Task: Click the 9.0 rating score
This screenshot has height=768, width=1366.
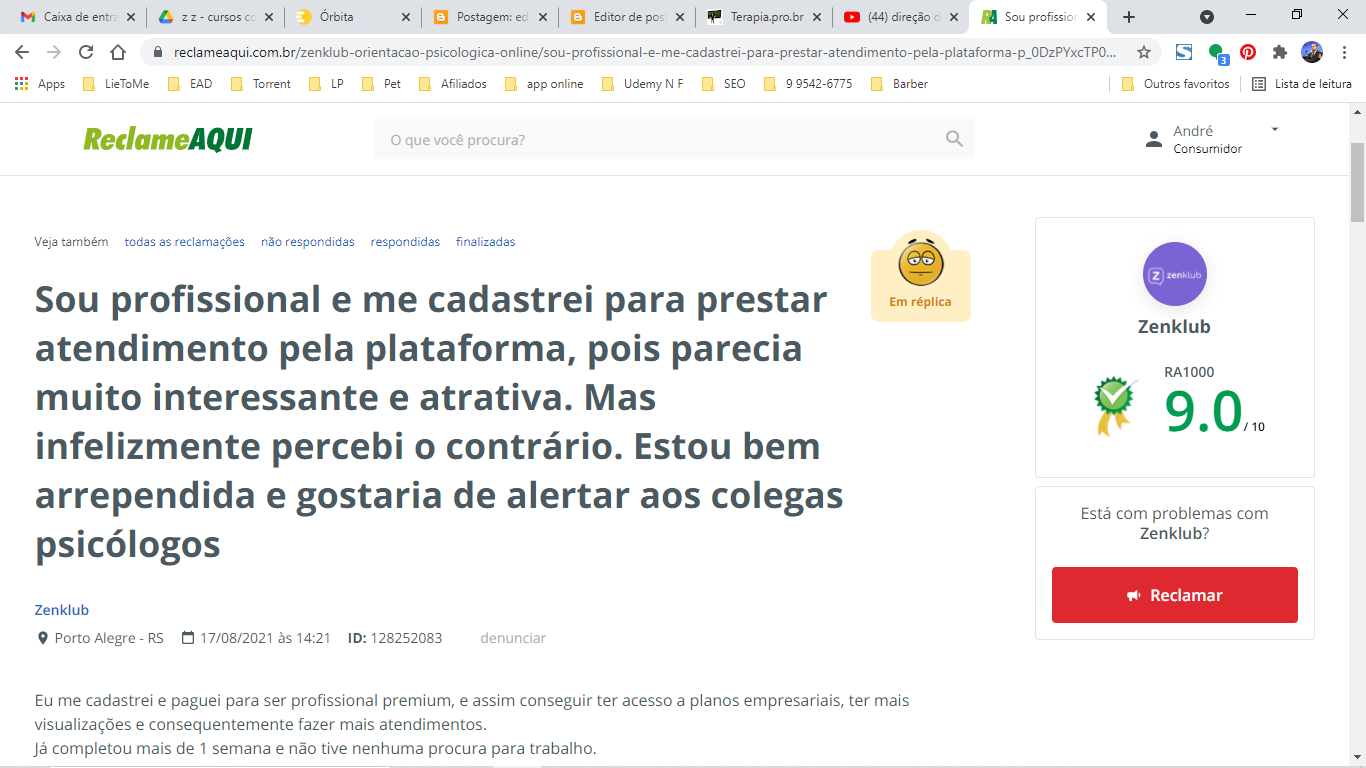Action: pyautogui.click(x=1203, y=411)
